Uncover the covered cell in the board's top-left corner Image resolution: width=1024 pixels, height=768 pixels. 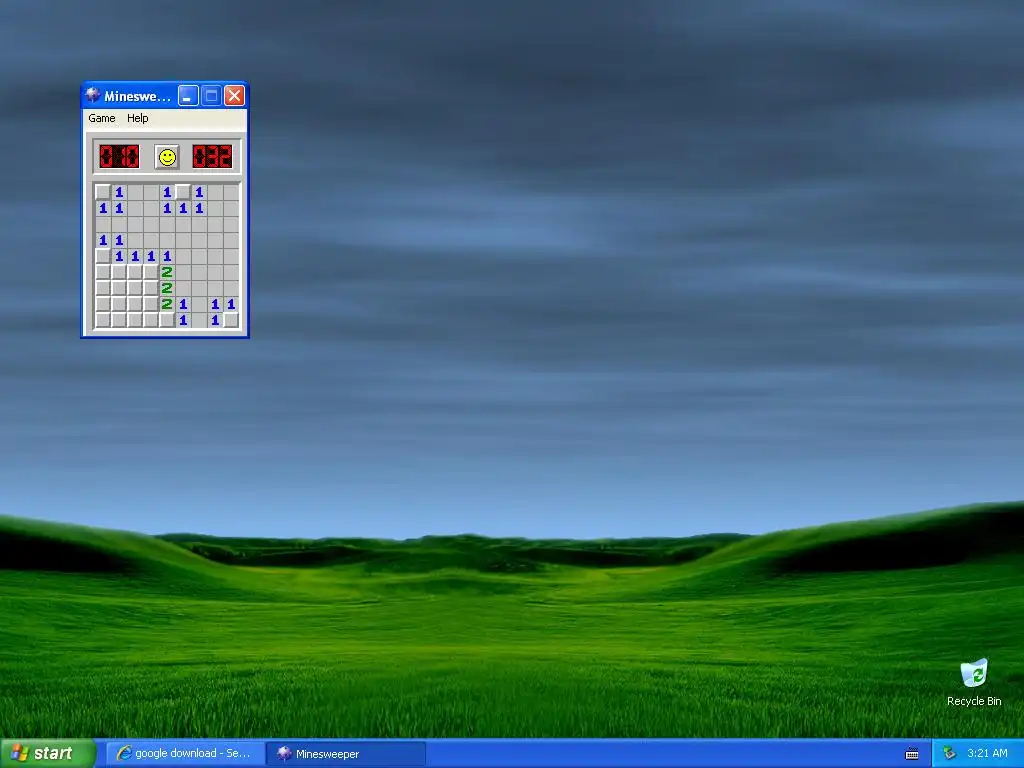coord(103,192)
